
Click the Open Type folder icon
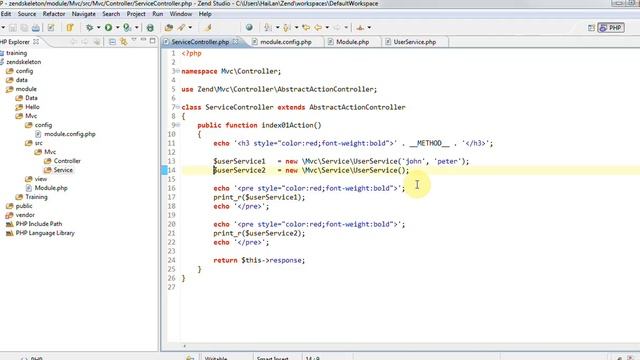(x=169, y=28)
